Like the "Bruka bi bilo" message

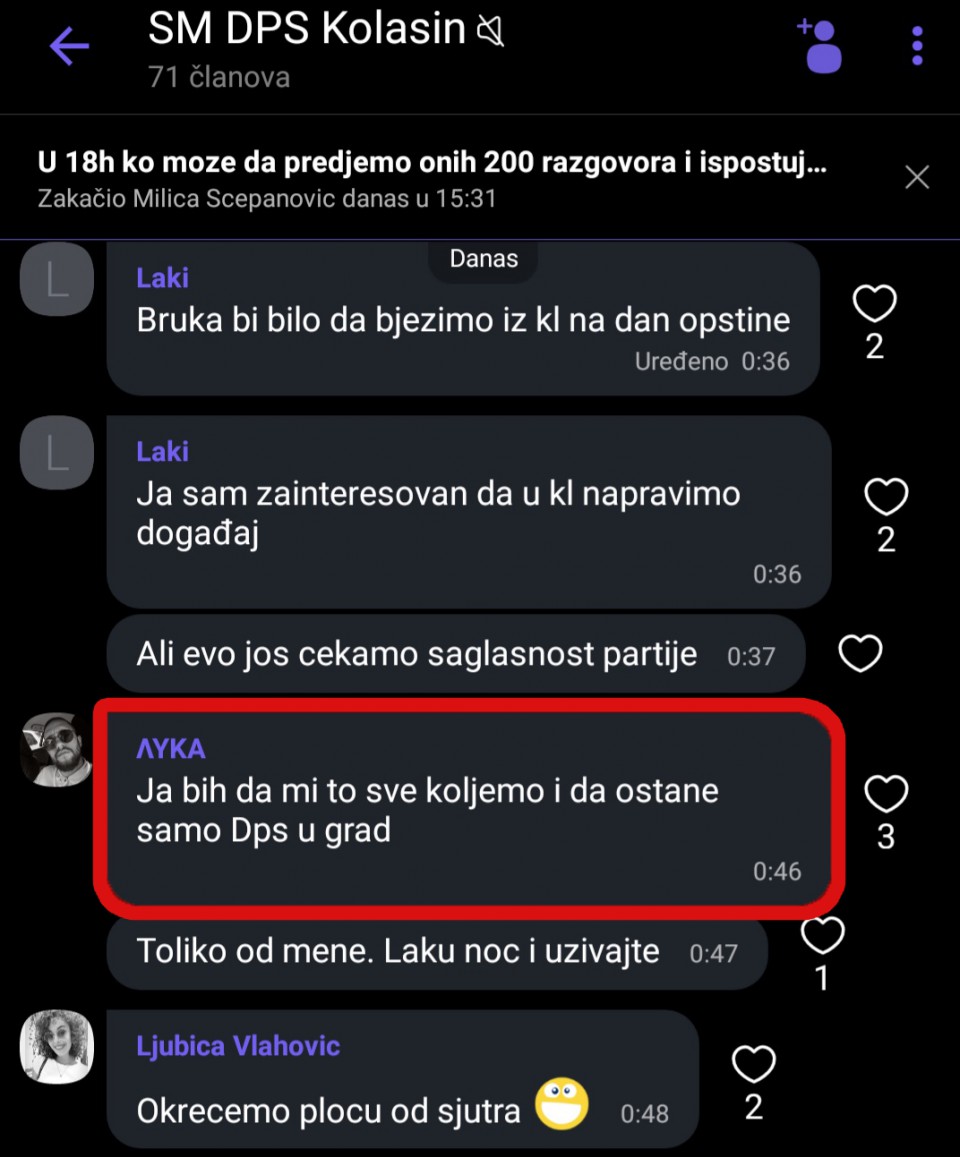pyautogui.click(x=874, y=304)
